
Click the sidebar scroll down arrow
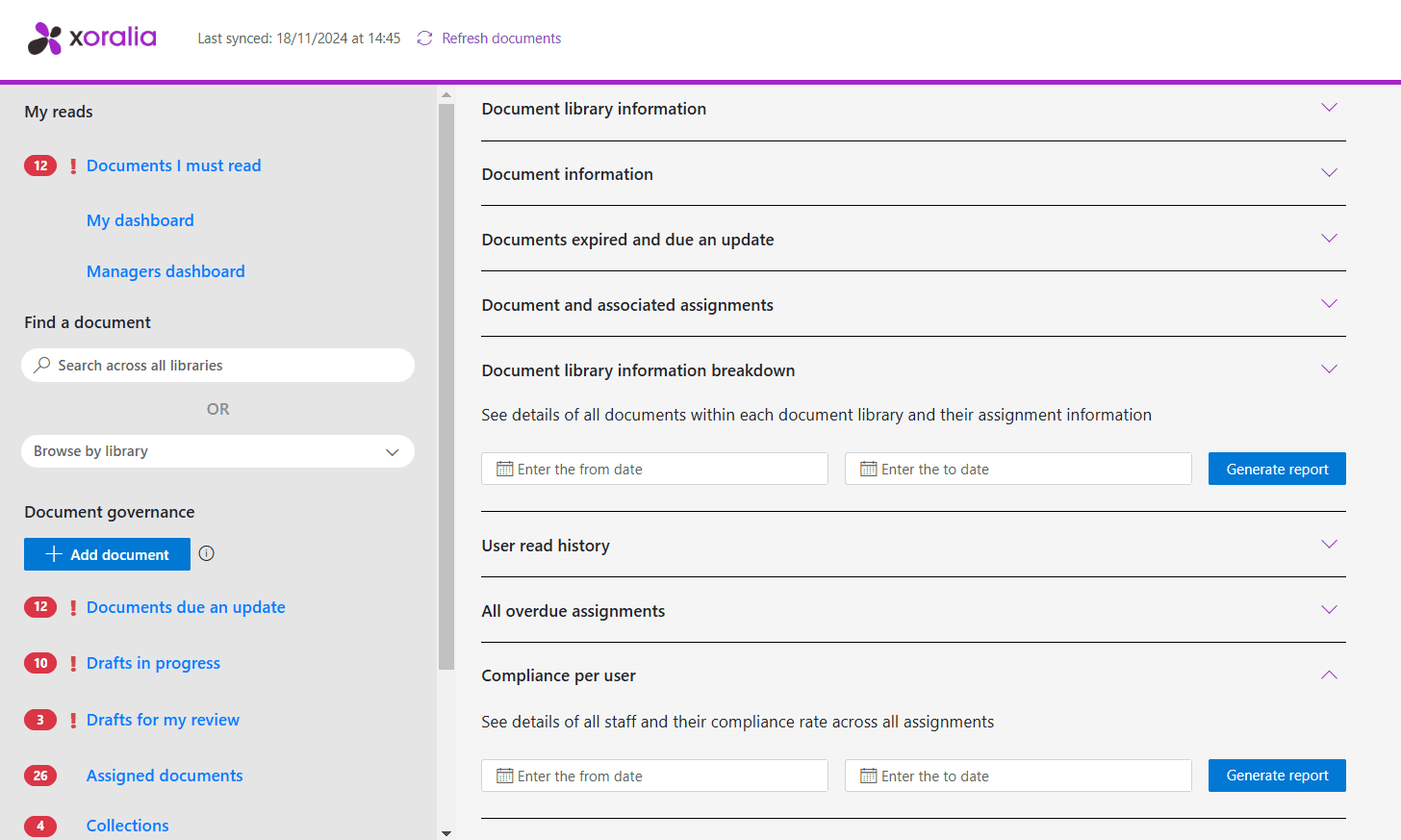pos(446,833)
